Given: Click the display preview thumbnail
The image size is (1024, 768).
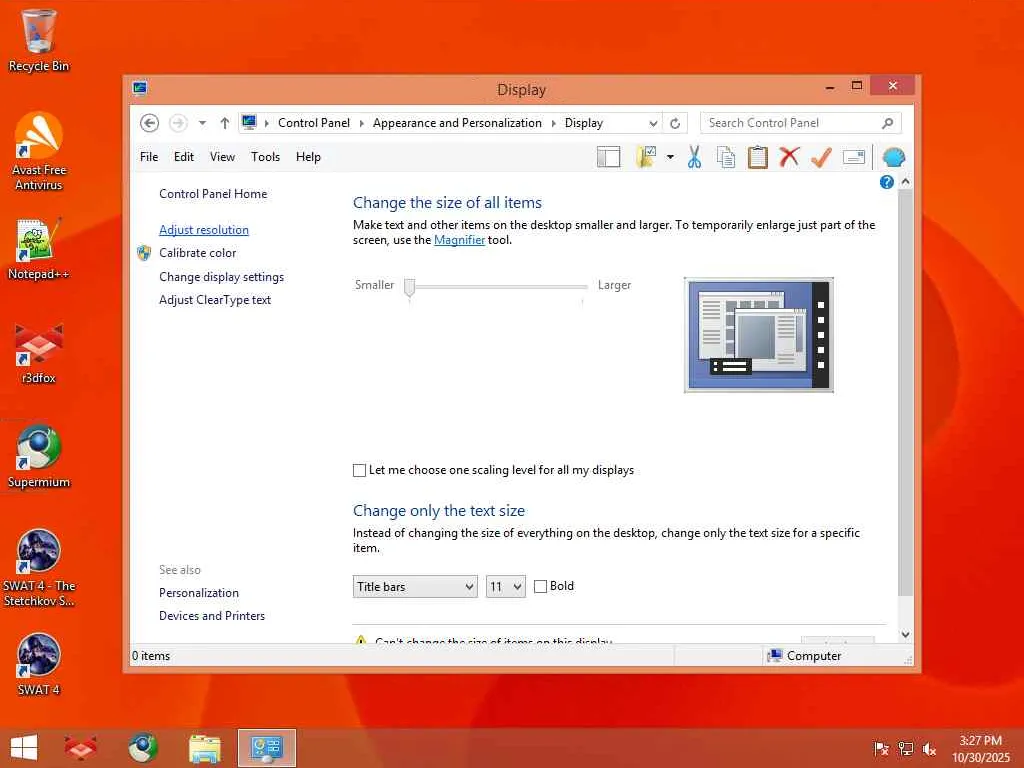Looking at the screenshot, I should click(x=758, y=335).
